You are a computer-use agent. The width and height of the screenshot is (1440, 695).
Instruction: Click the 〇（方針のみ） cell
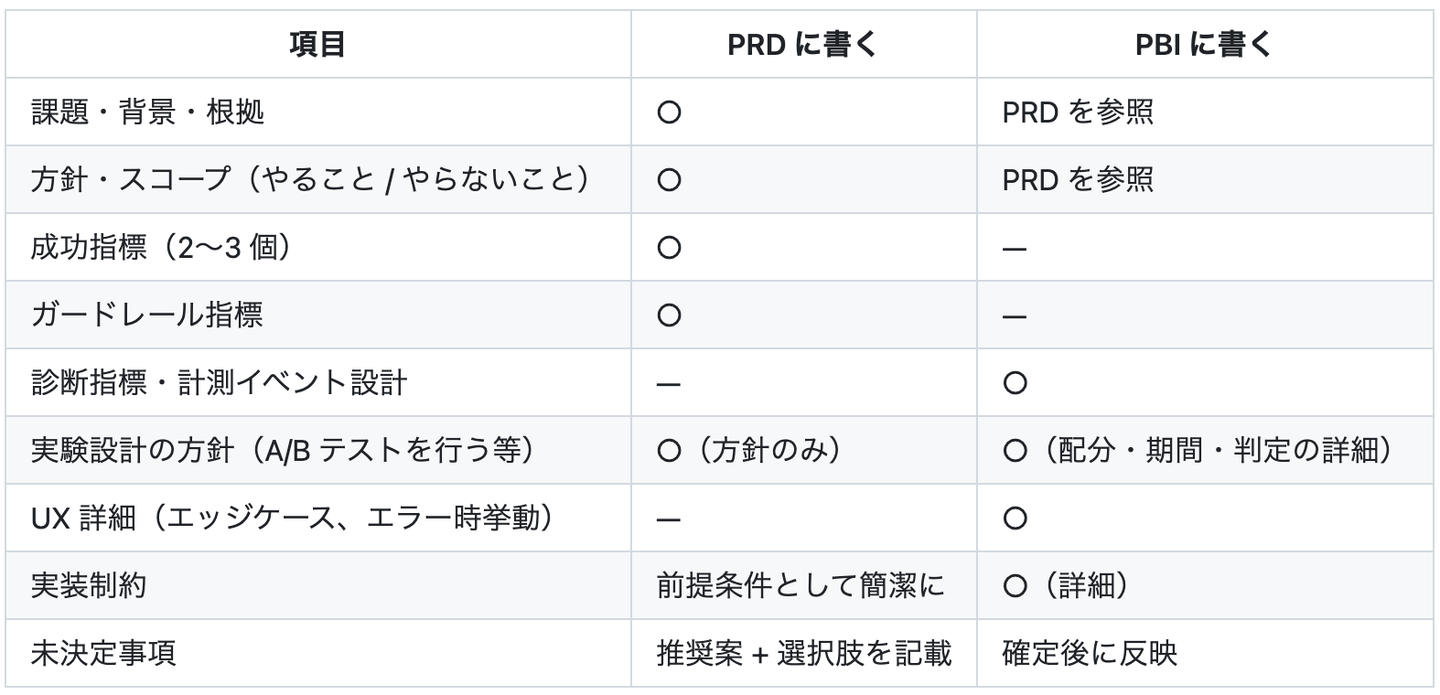(x=750, y=451)
